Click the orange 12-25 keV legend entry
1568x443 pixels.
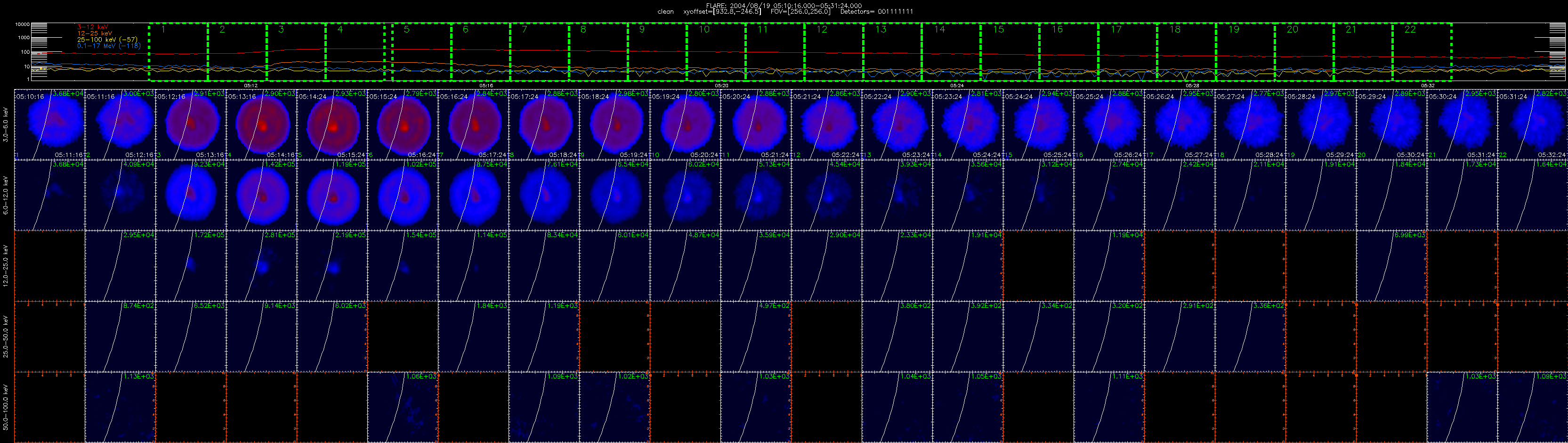point(94,33)
